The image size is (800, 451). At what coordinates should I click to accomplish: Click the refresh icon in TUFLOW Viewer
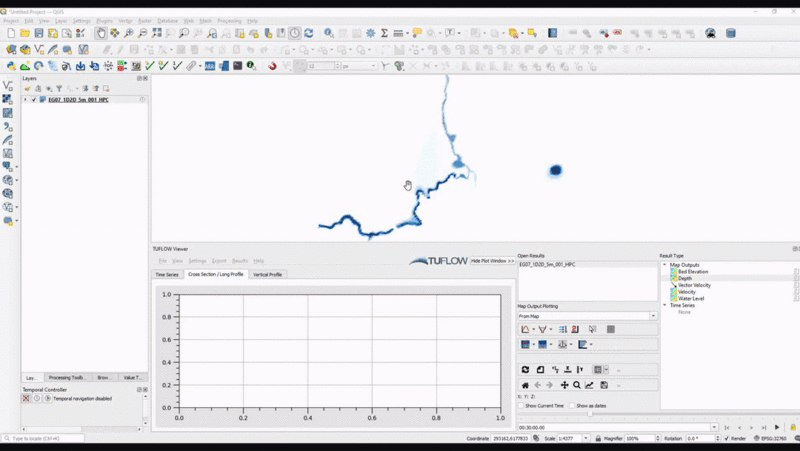click(x=525, y=370)
